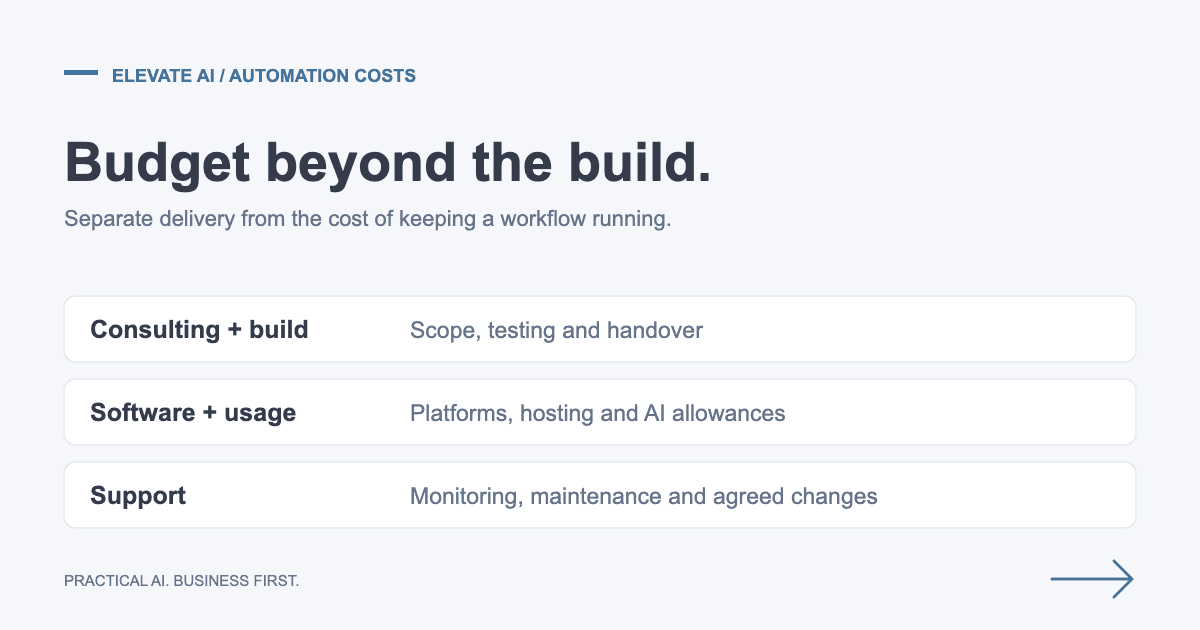This screenshot has height=630, width=1200.
Task: Click the subtitle about separating delivery costs
Action: (x=367, y=219)
